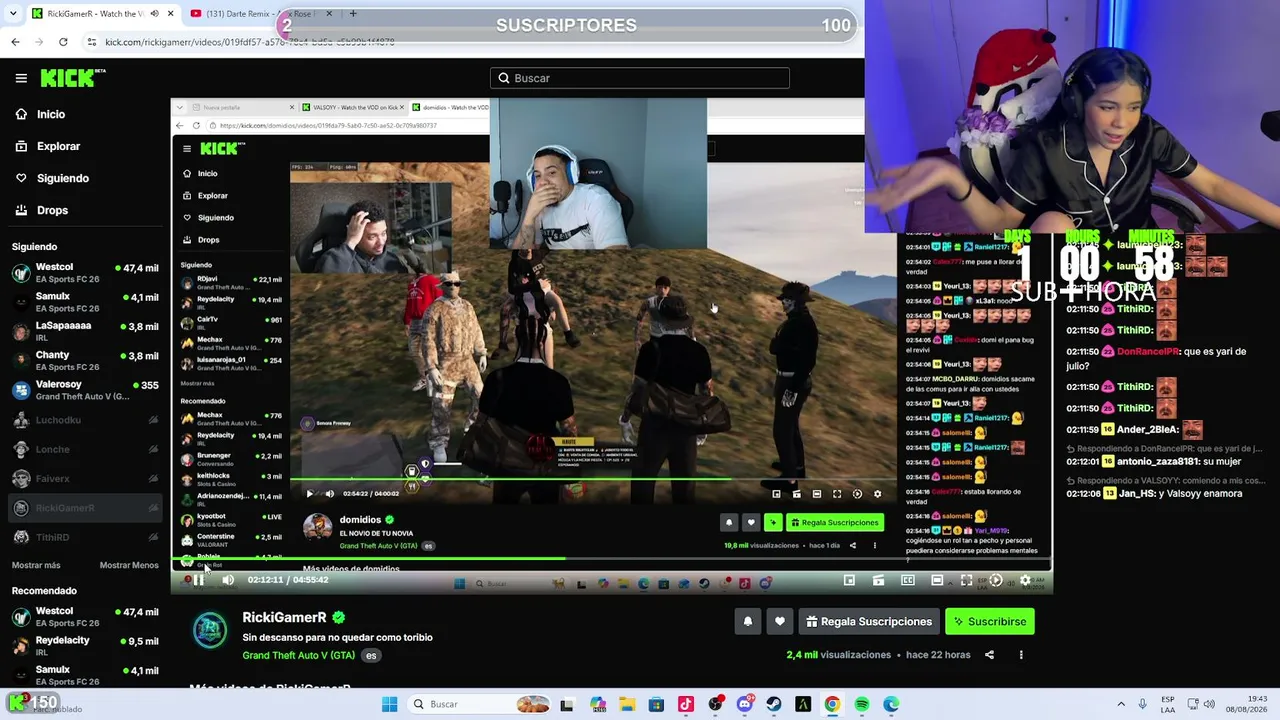Collapse the list with Mostrar Menos
Screen dimensions: 1280x720
pyautogui.click(x=129, y=565)
